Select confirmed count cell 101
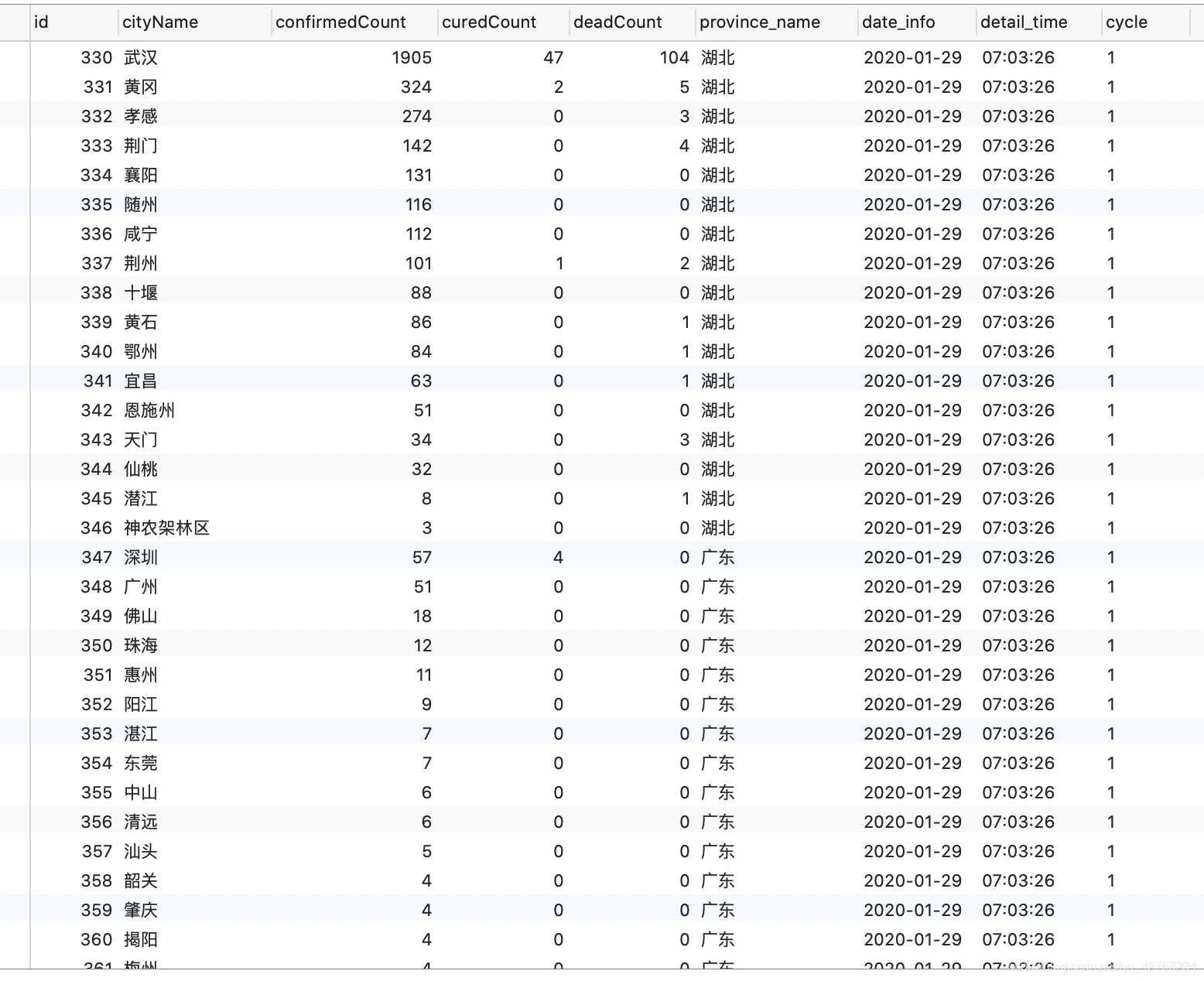The height and width of the screenshot is (981, 1204). [419, 263]
